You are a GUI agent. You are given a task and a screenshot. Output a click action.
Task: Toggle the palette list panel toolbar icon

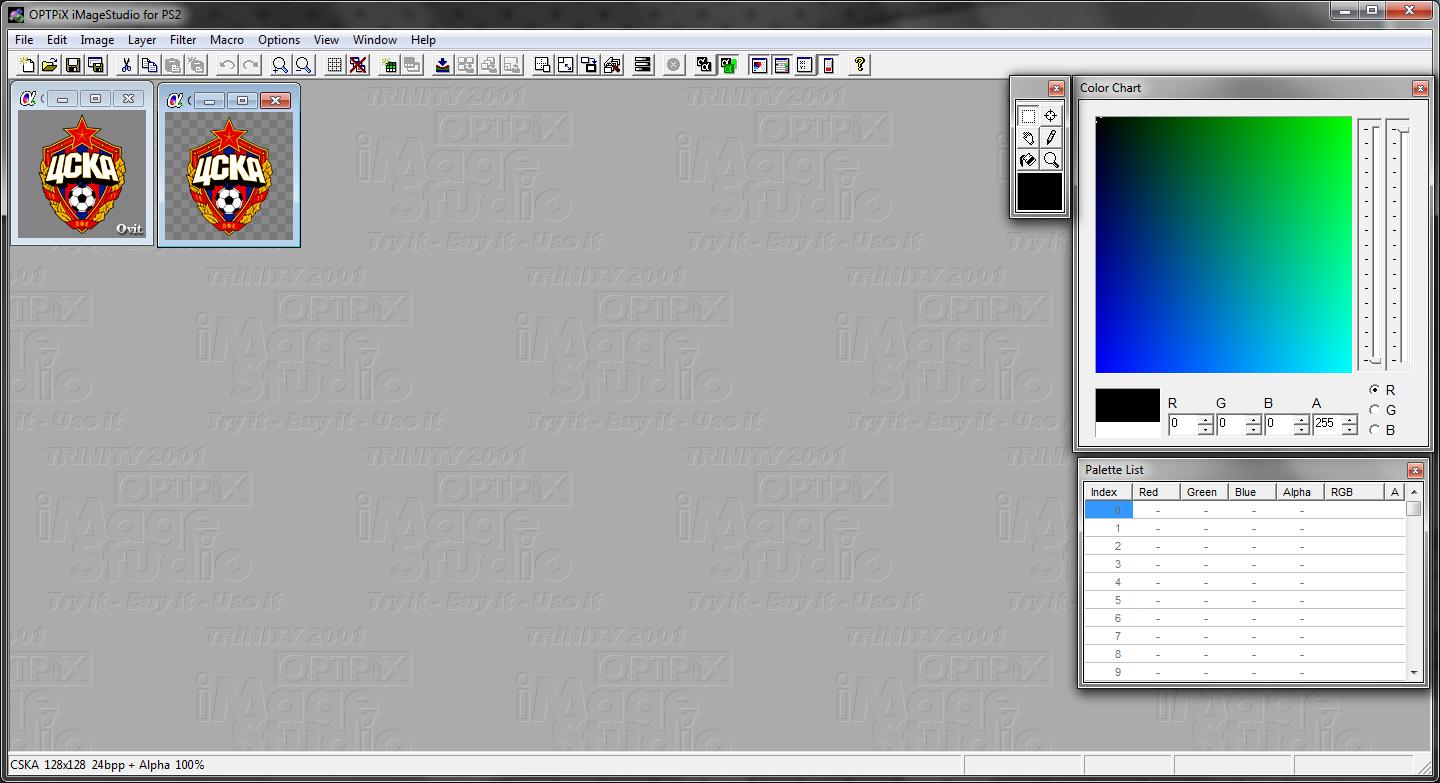coord(782,65)
